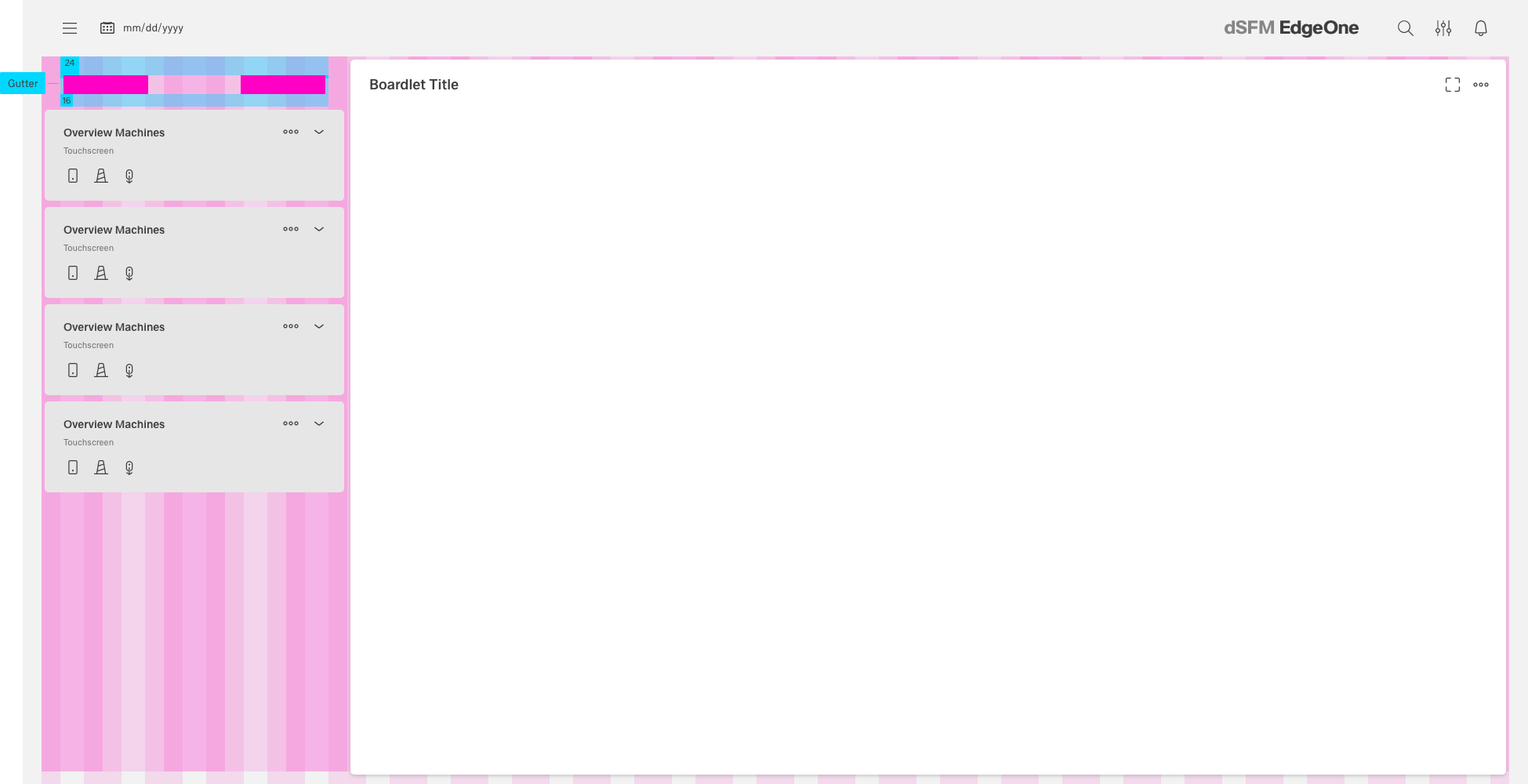Open the settings sliders icon in the header
This screenshot has width=1528, height=784.
1443,28
